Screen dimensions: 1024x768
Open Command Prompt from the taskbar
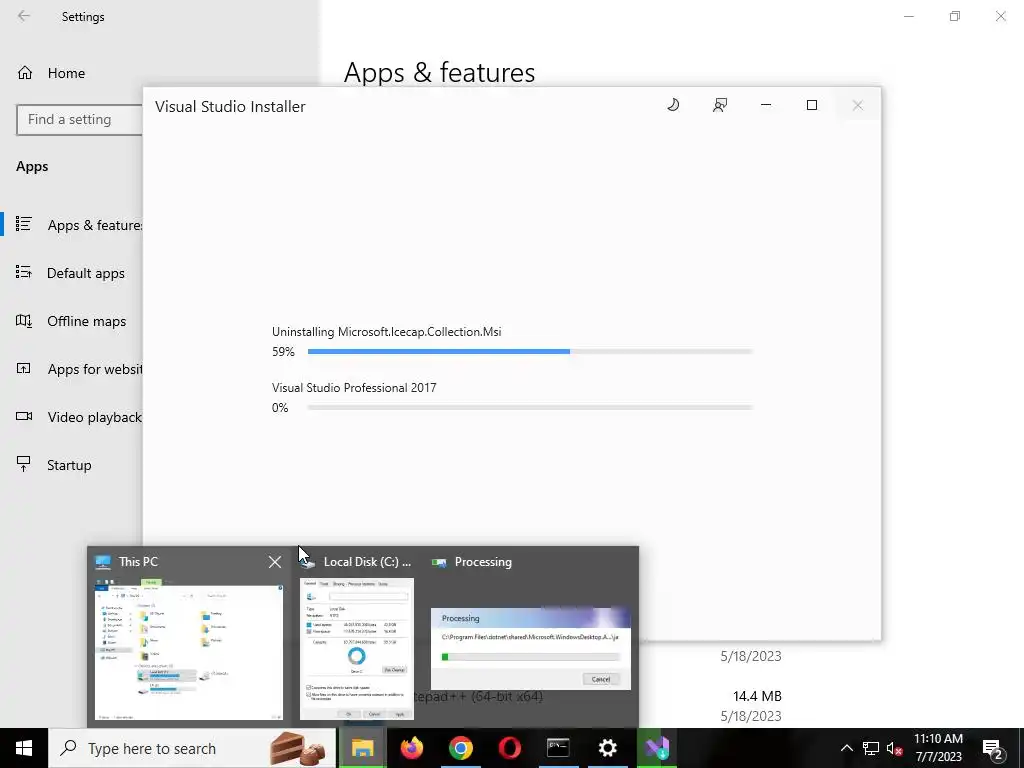pyautogui.click(x=558, y=748)
